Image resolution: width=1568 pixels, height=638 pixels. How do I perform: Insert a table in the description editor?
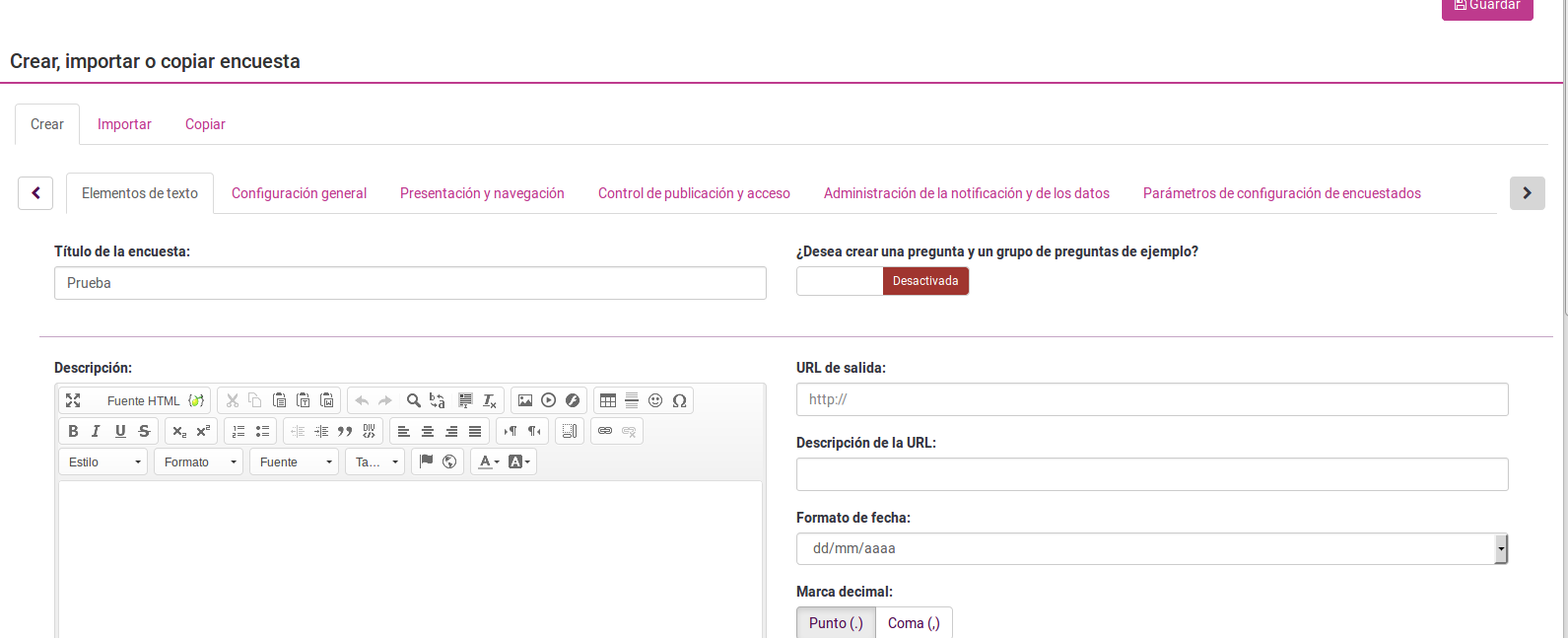tap(608, 400)
